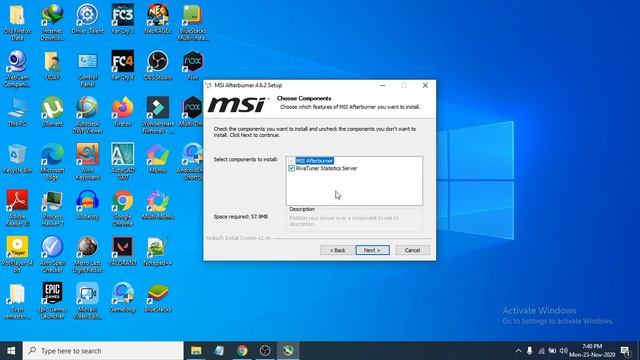Select the Notepad++ desktop shortcut
This screenshot has width=640, height=360.
point(158,251)
